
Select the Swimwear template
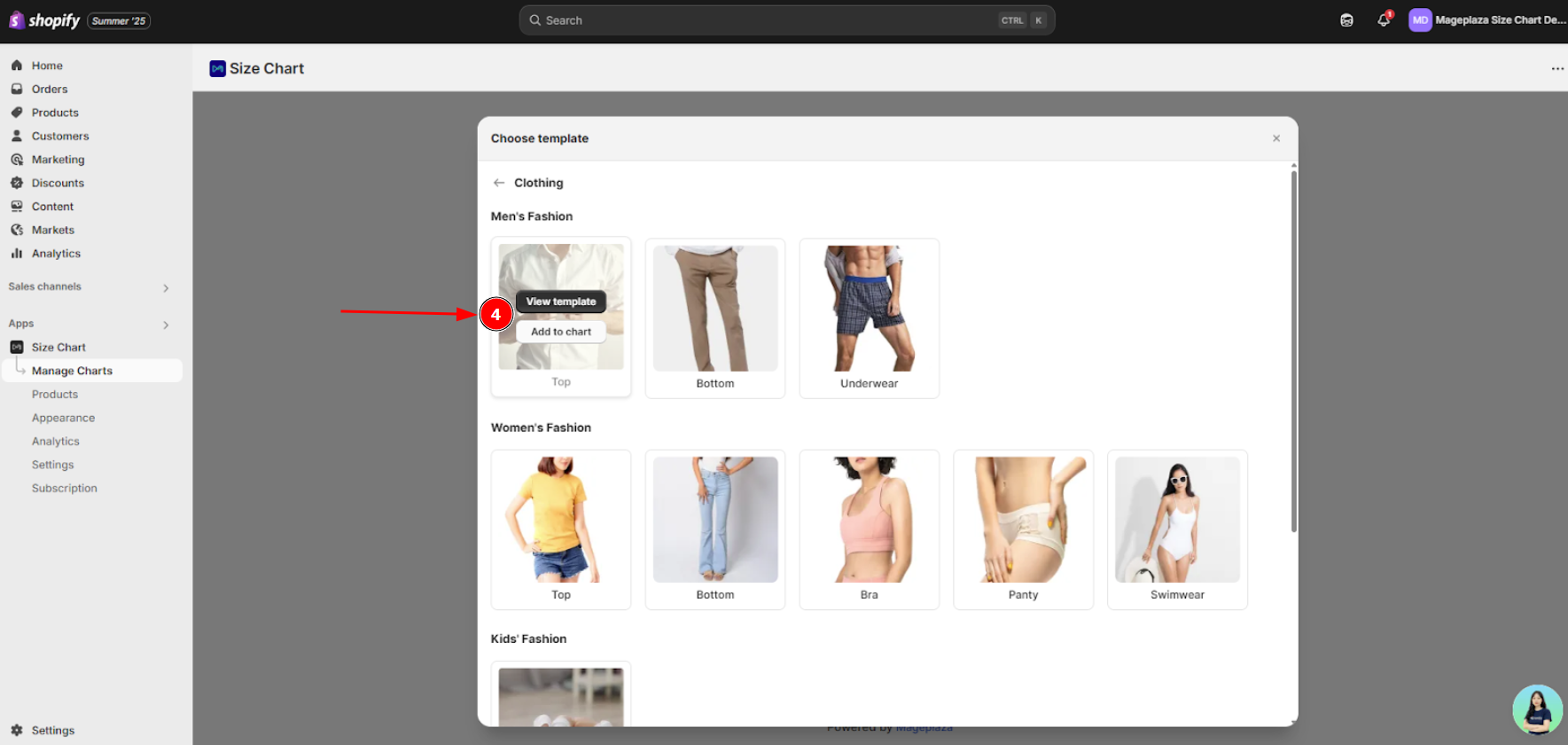tap(1178, 529)
